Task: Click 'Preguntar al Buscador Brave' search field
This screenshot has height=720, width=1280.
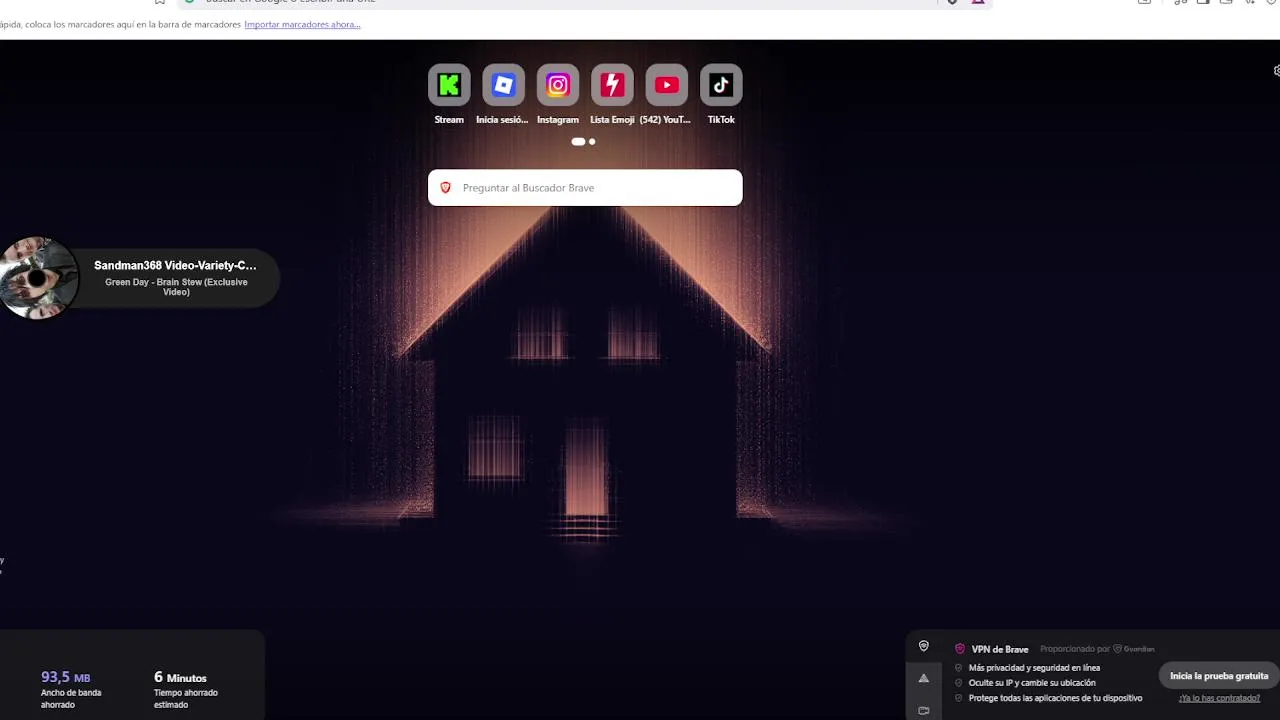Action: [x=585, y=188]
